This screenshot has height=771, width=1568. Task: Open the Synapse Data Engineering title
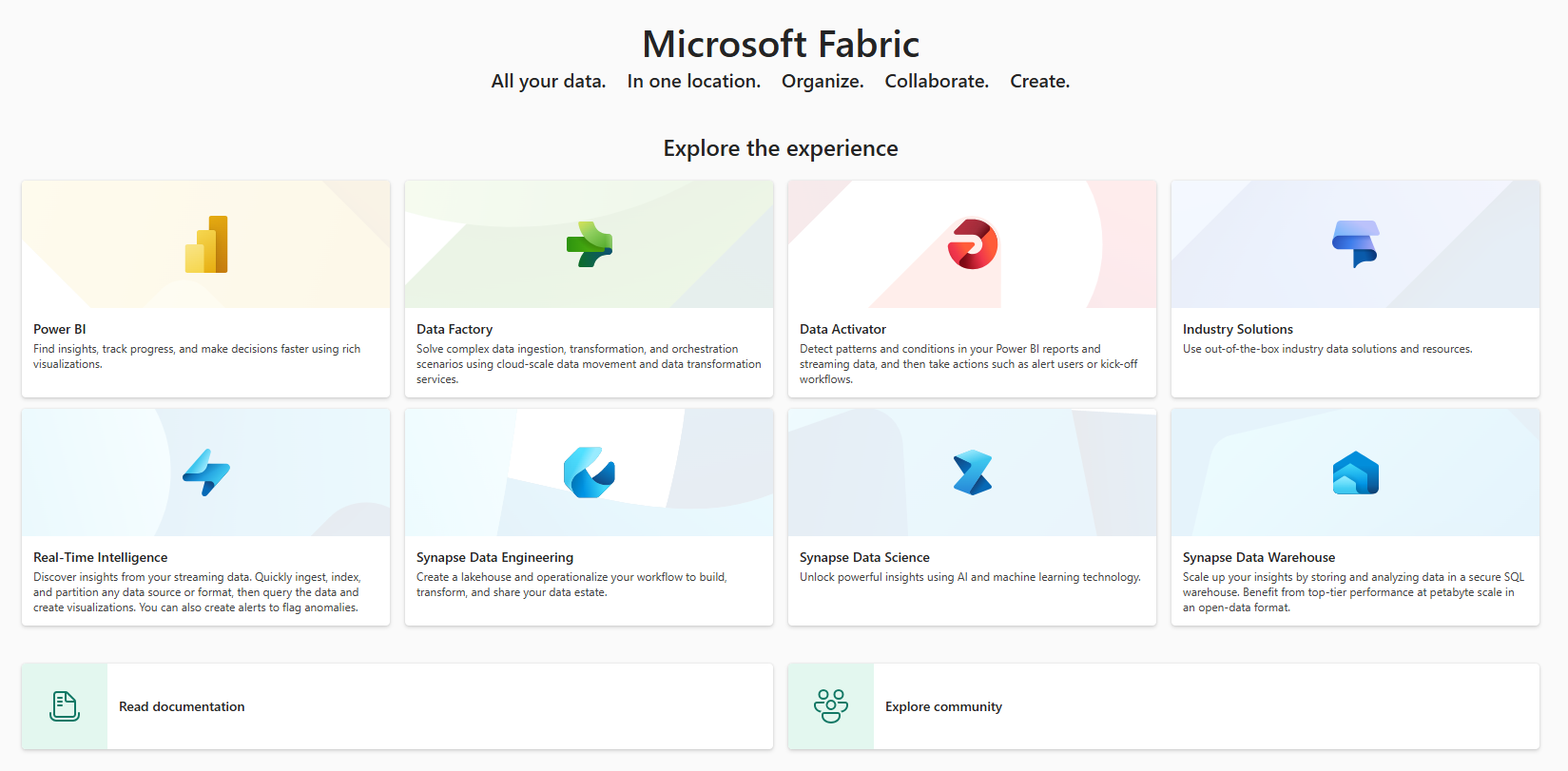point(495,557)
